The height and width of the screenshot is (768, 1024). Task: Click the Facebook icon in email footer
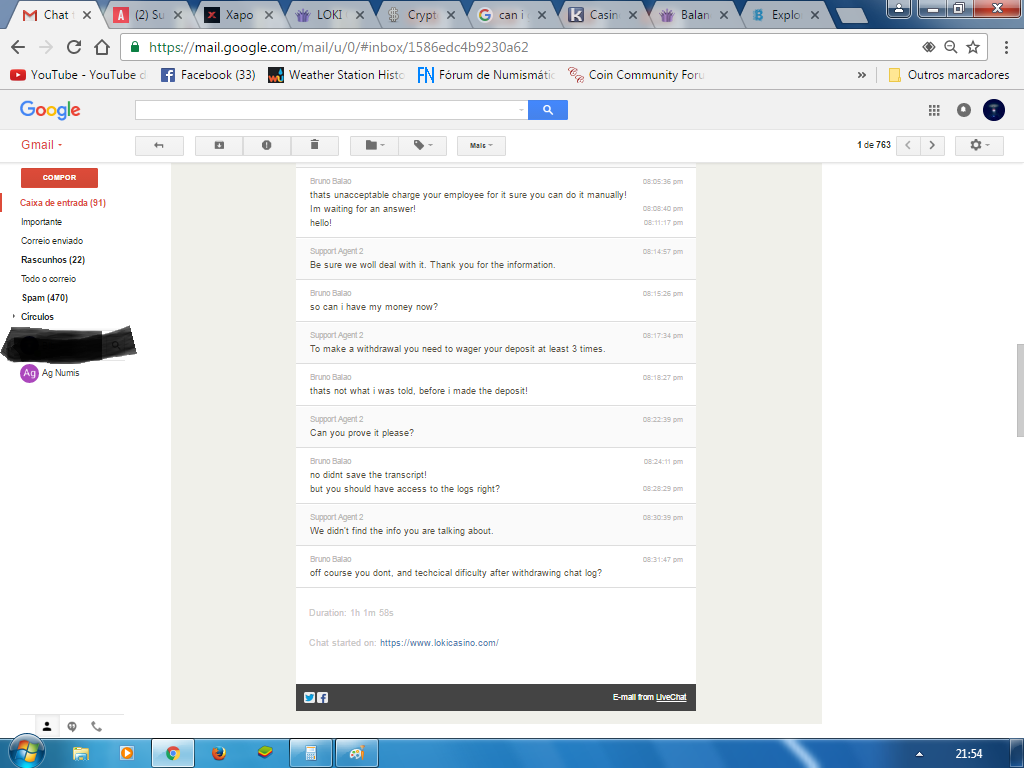323,697
